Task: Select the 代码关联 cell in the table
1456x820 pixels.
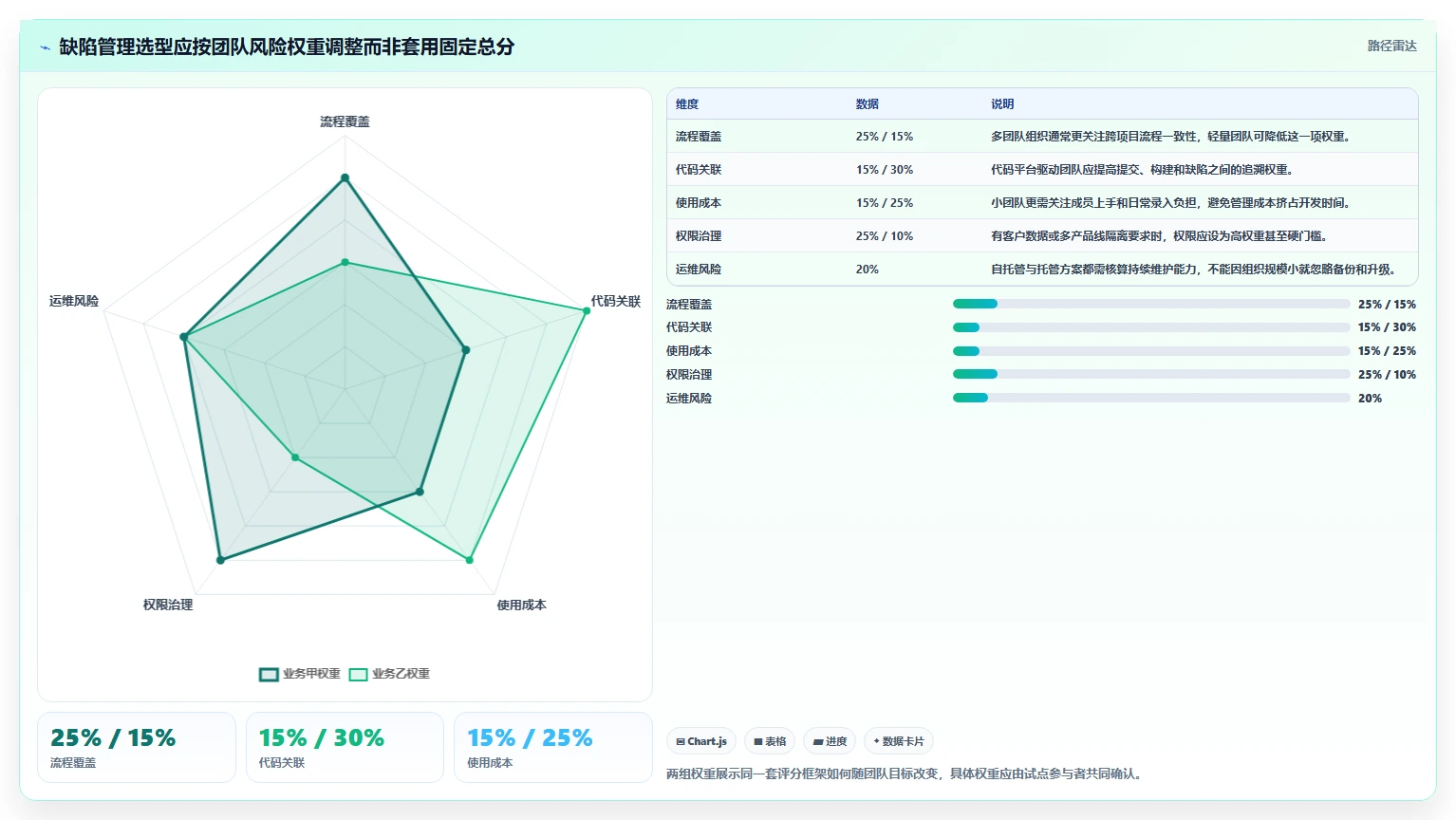Action: point(699,170)
